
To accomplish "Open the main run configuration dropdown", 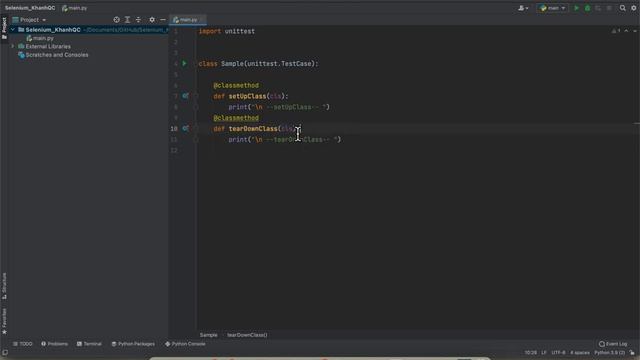I will coord(552,8).
